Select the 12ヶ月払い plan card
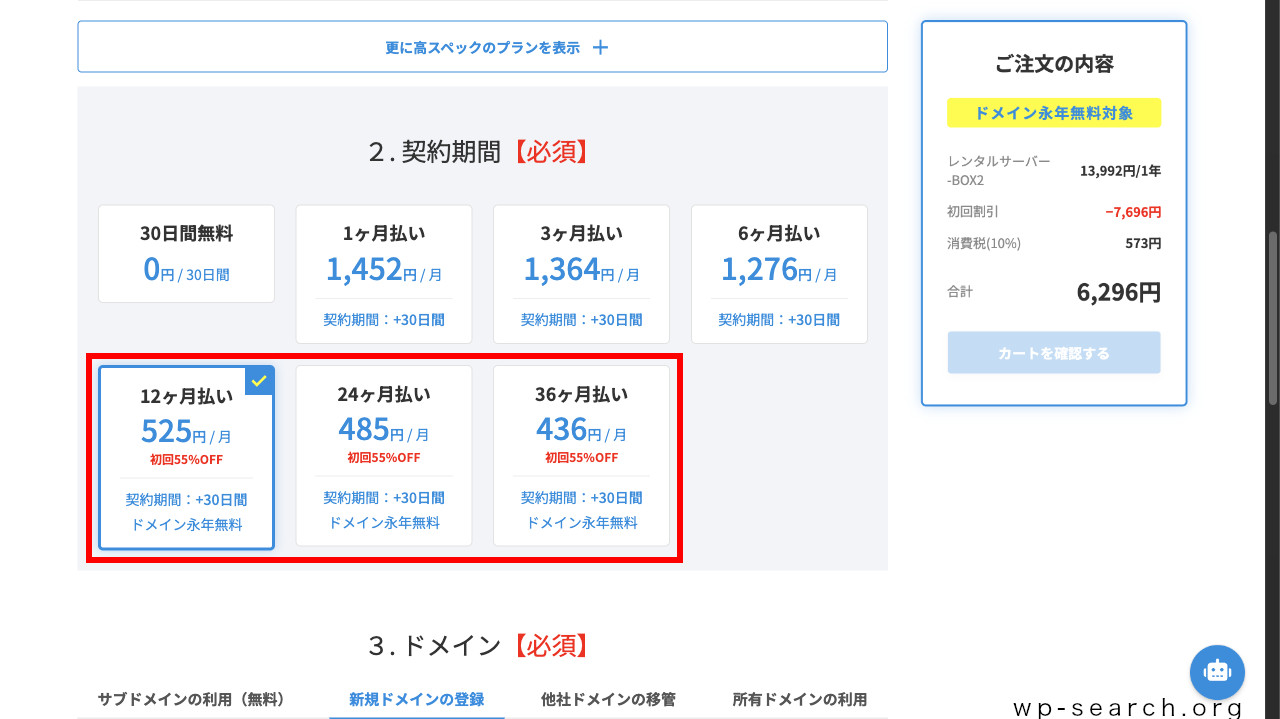 point(186,457)
